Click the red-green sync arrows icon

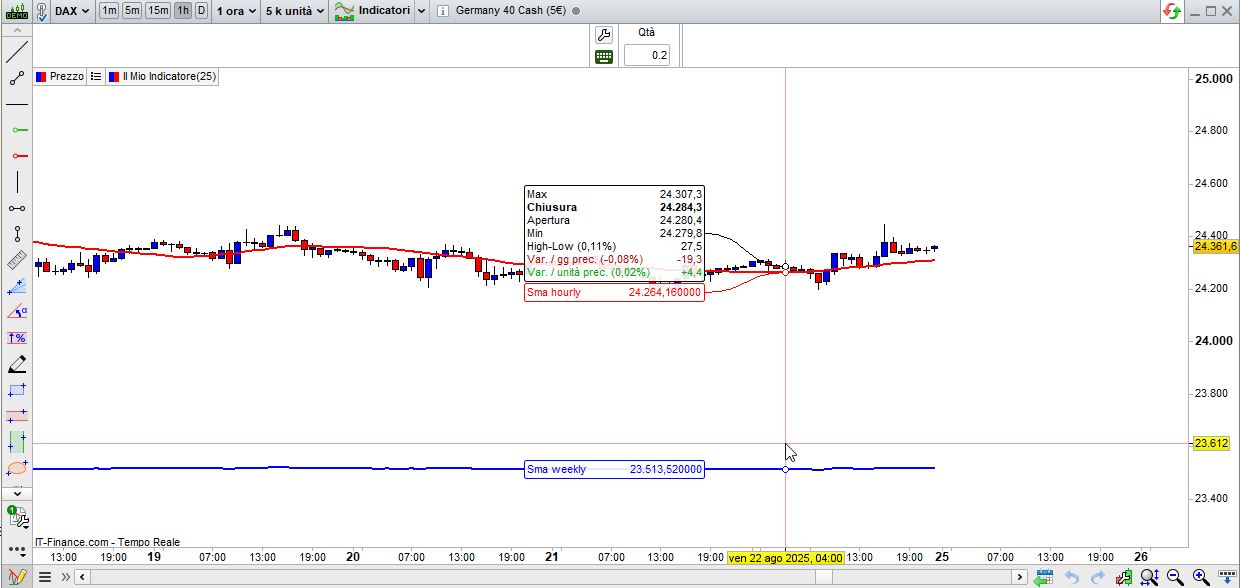pos(1171,11)
